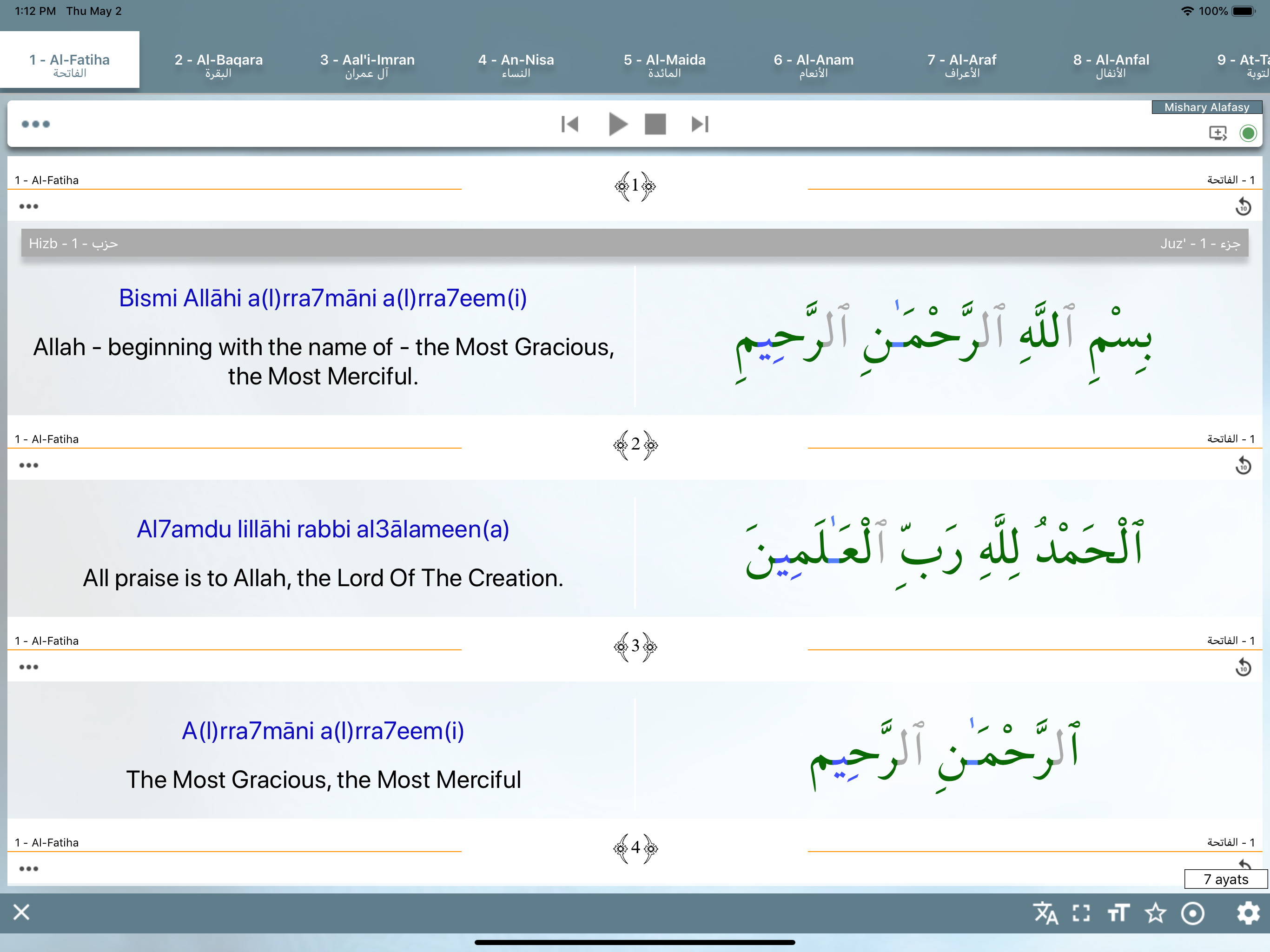
Task: Expand player options three-dot menu
Action: click(x=36, y=124)
